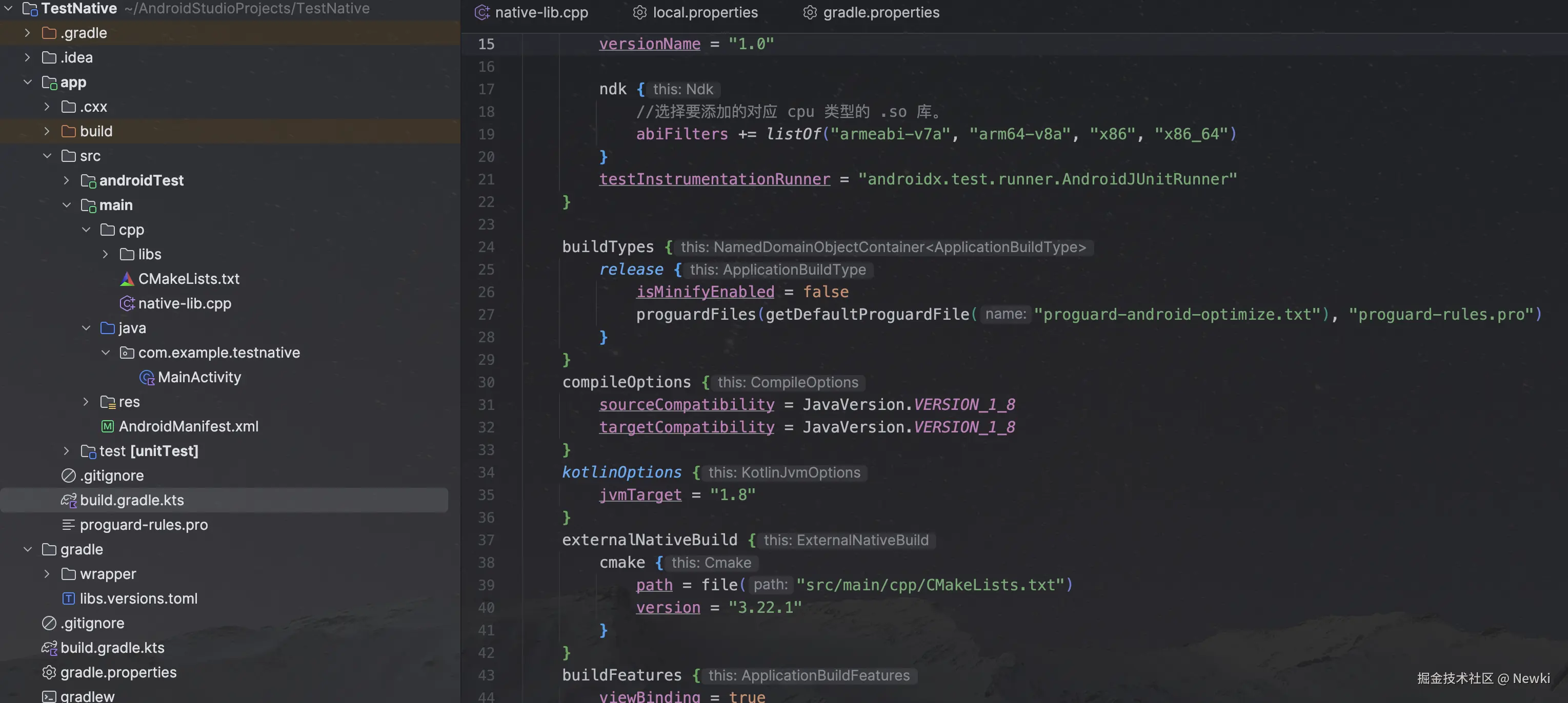Click the isMinifyEnabled property in the editor
The image size is (1568, 703).
(705, 292)
